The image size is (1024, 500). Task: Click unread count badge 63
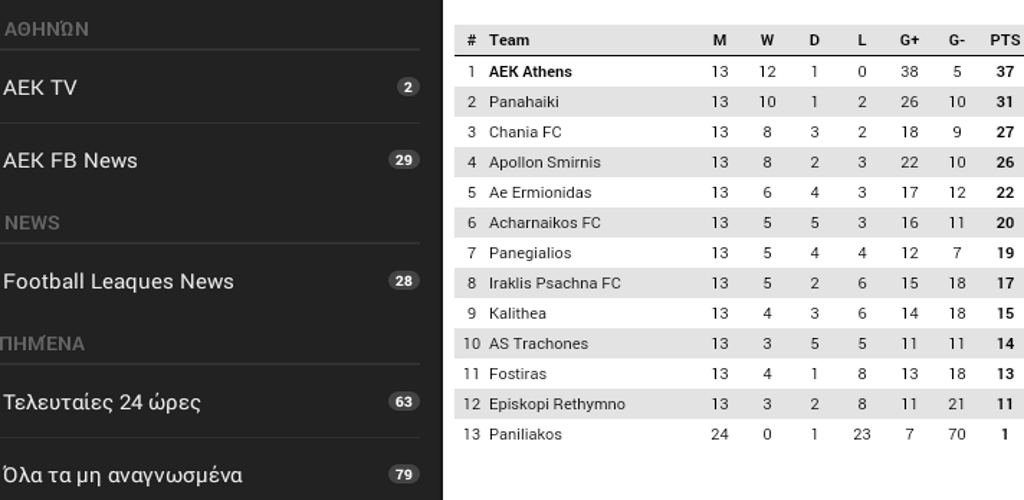(404, 401)
